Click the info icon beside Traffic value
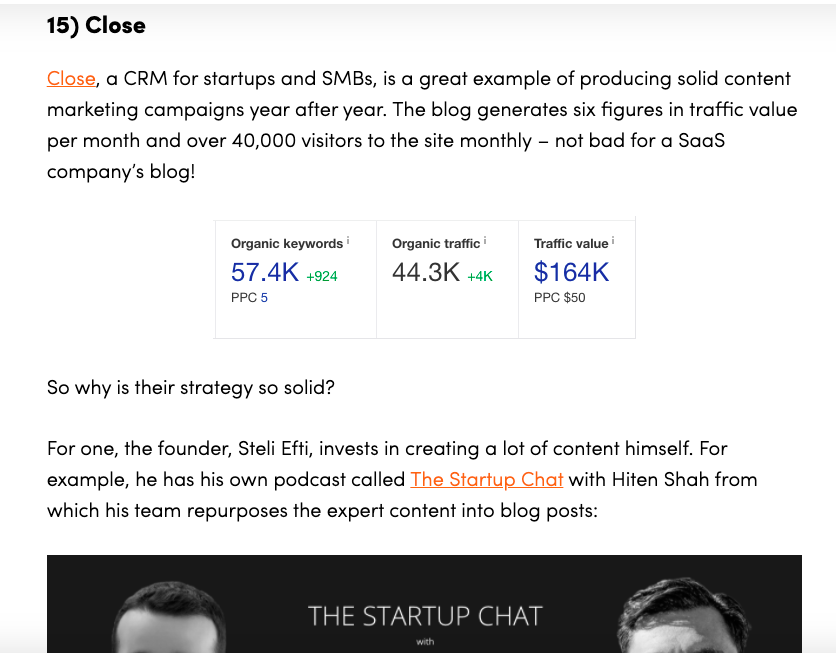The image size is (836, 653). 613,242
